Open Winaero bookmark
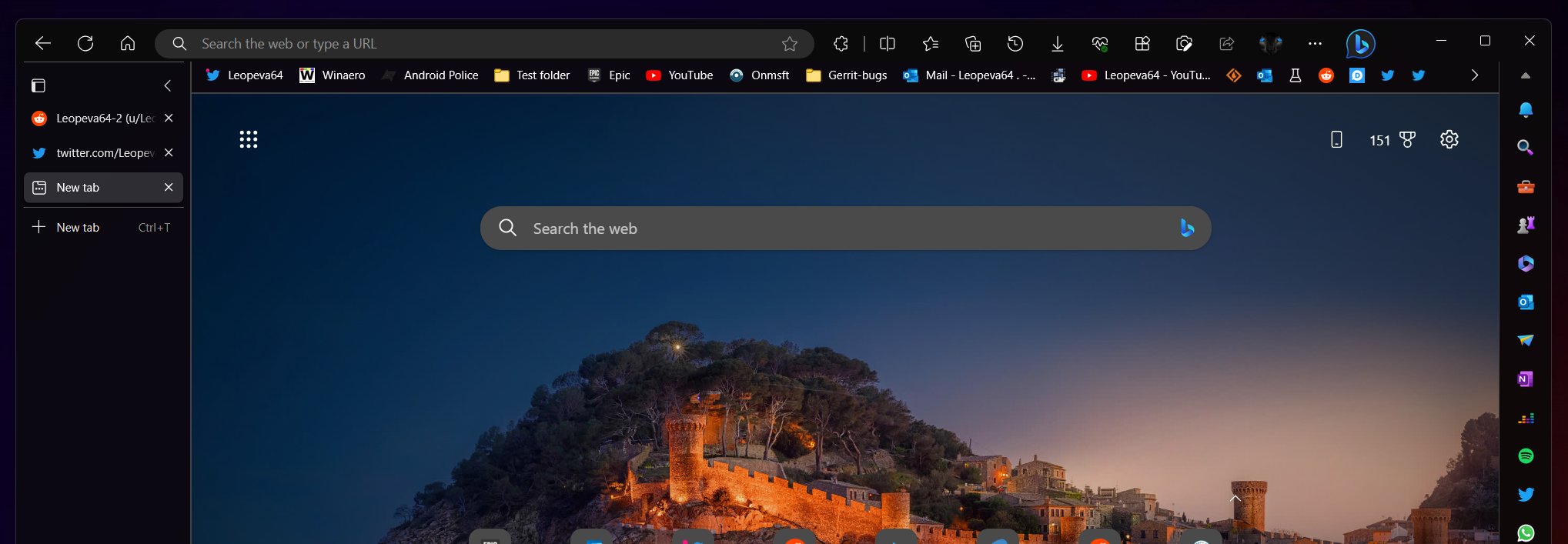This screenshot has width=1568, height=544. point(332,75)
